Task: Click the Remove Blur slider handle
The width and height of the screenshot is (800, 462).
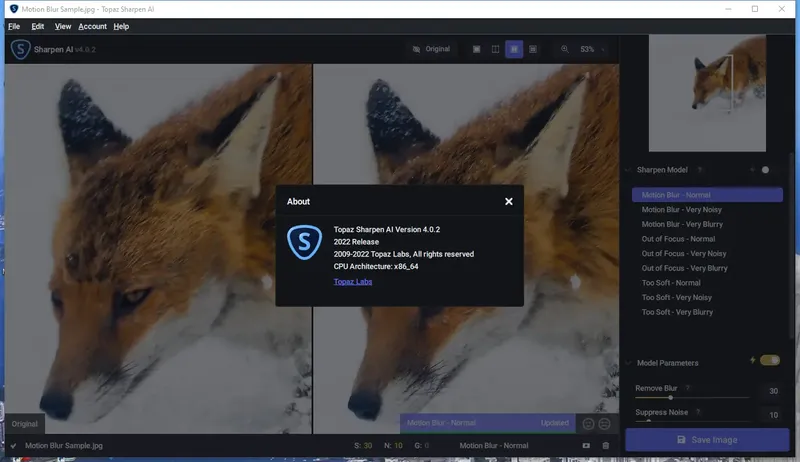Action: 670,397
